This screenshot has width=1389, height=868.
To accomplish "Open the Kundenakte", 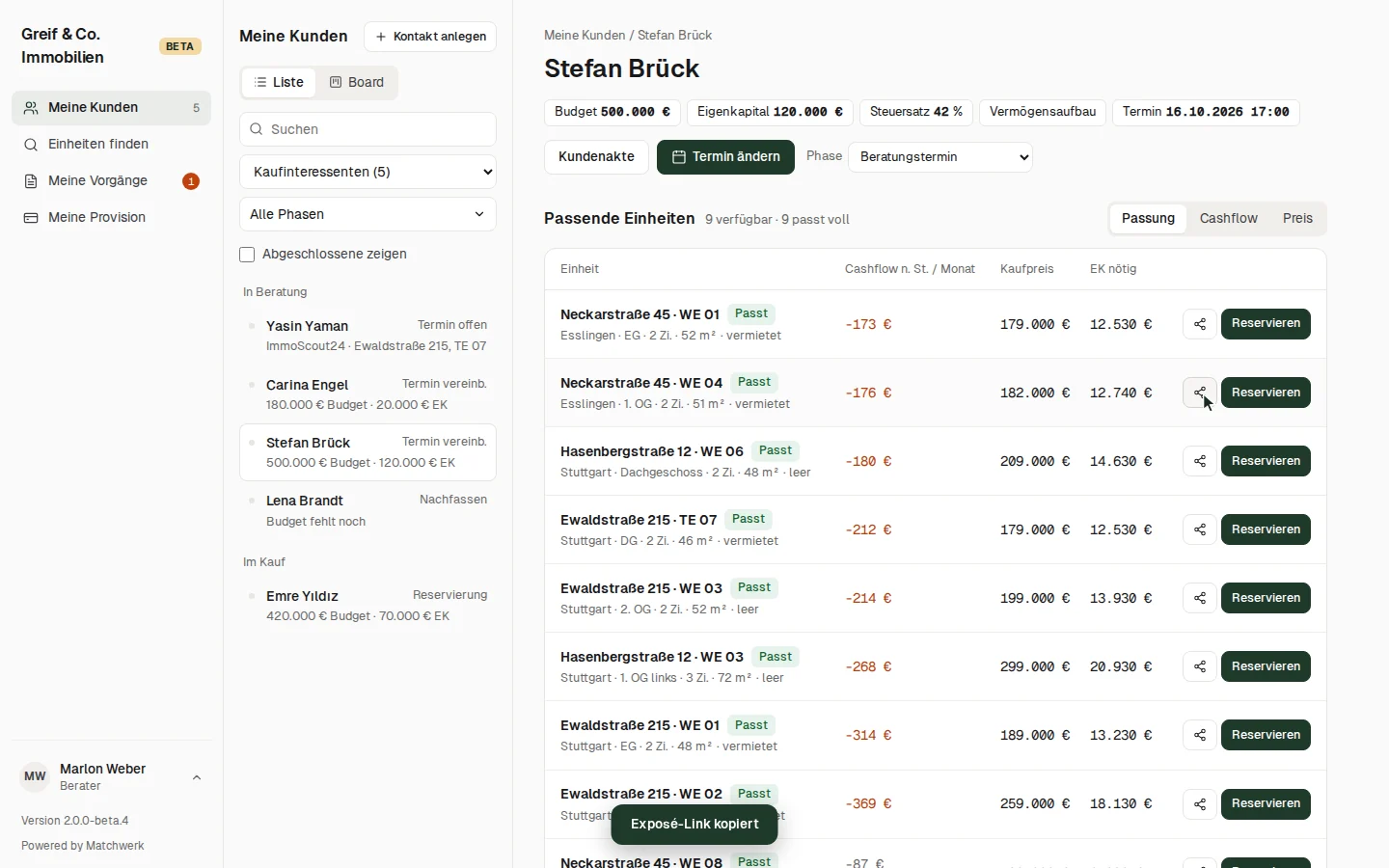I will point(596,157).
